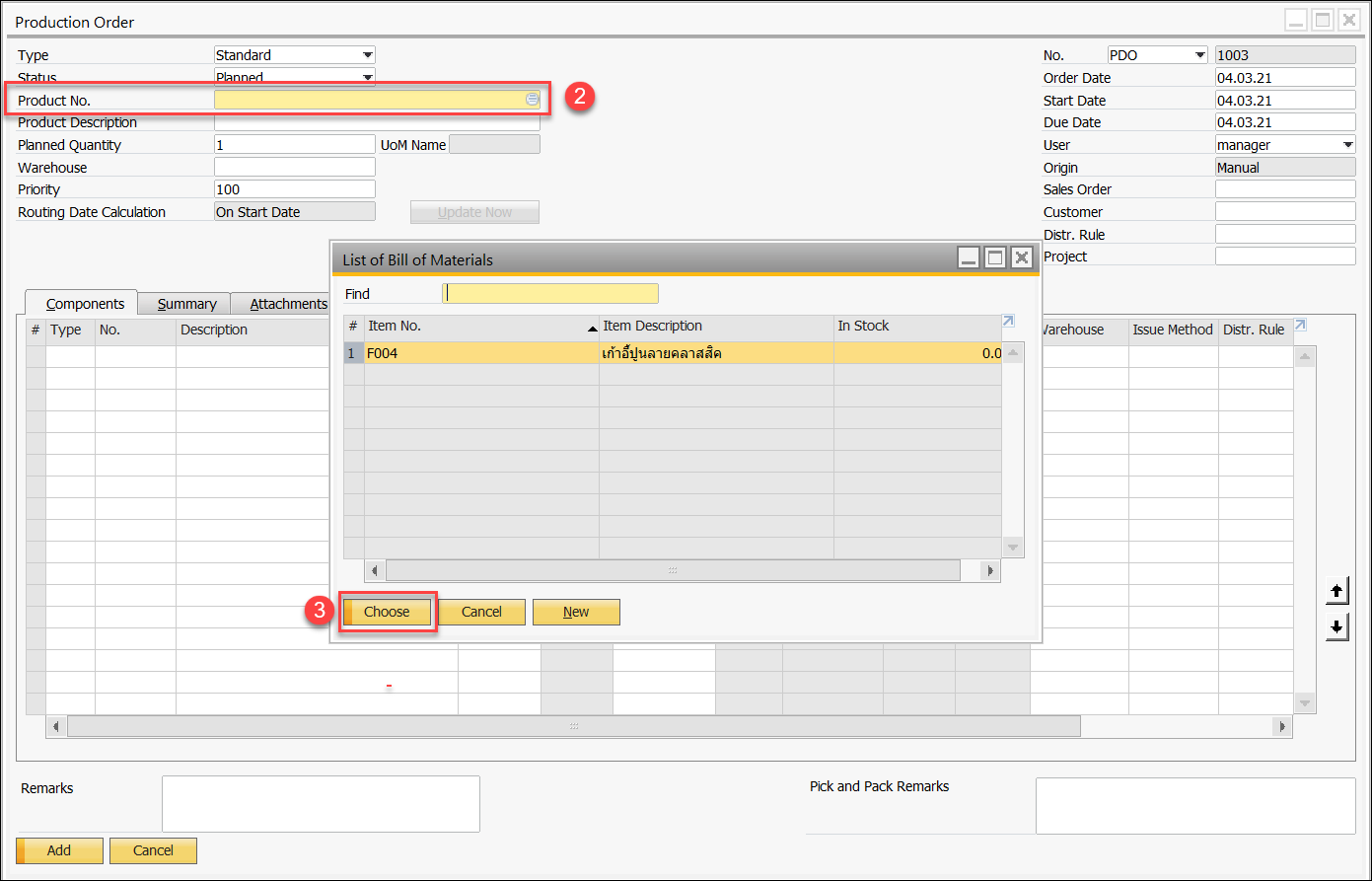Screen dimensions: 1372x881
Task: Click the Issue Method column header
Action: 1173,330
